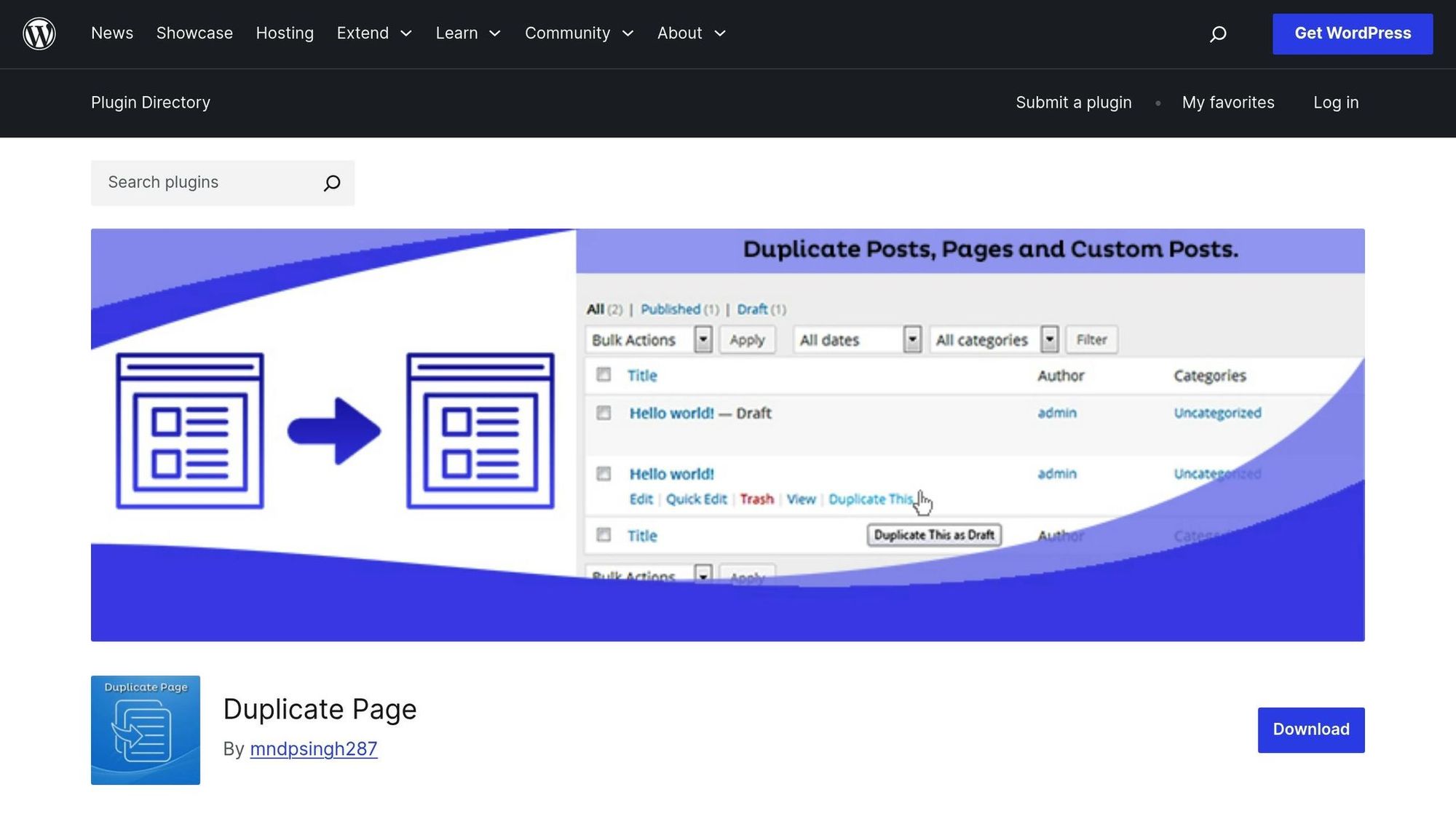Open the Hosting menu item
Viewport: 1456px width, 819px height.
[285, 33]
